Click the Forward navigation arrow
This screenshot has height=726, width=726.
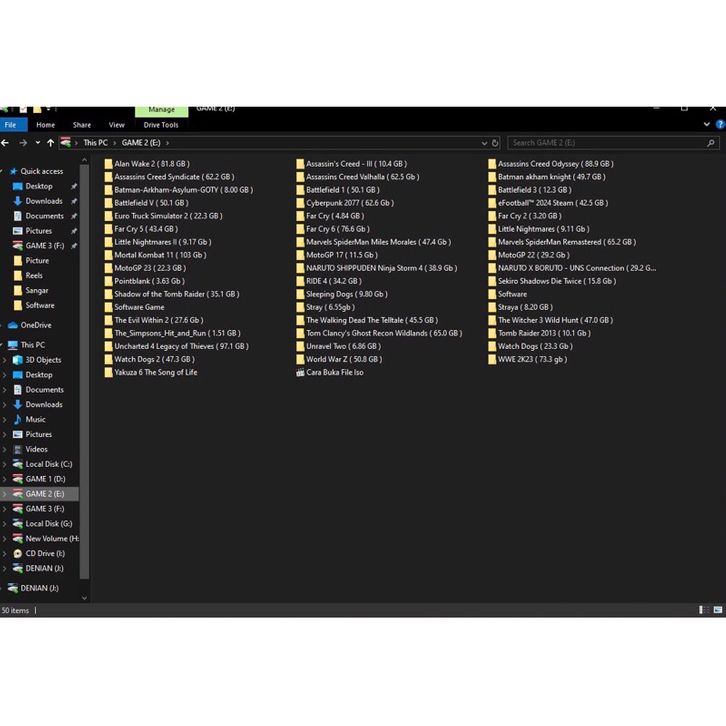(x=23, y=143)
